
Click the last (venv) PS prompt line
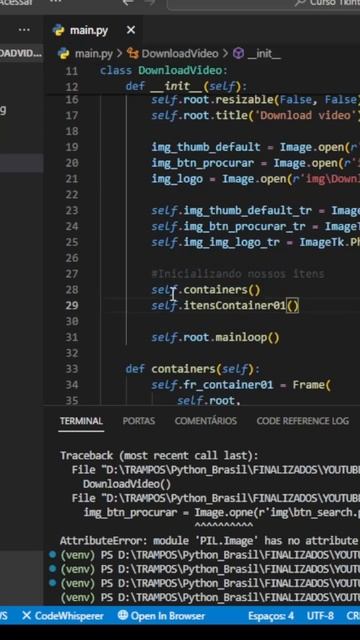coord(210,598)
